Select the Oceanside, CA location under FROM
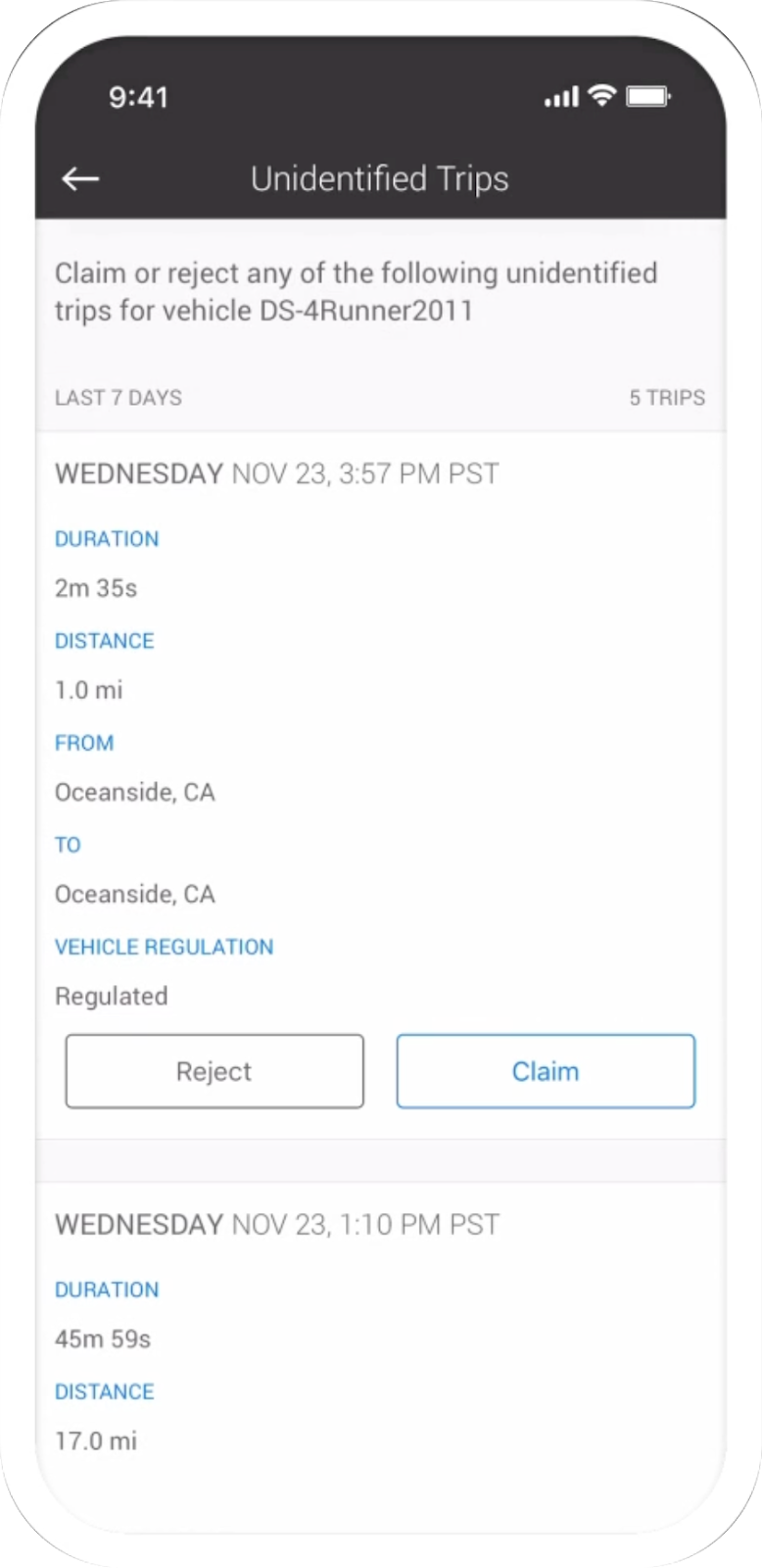762x1568 pixels. (135, 792)
